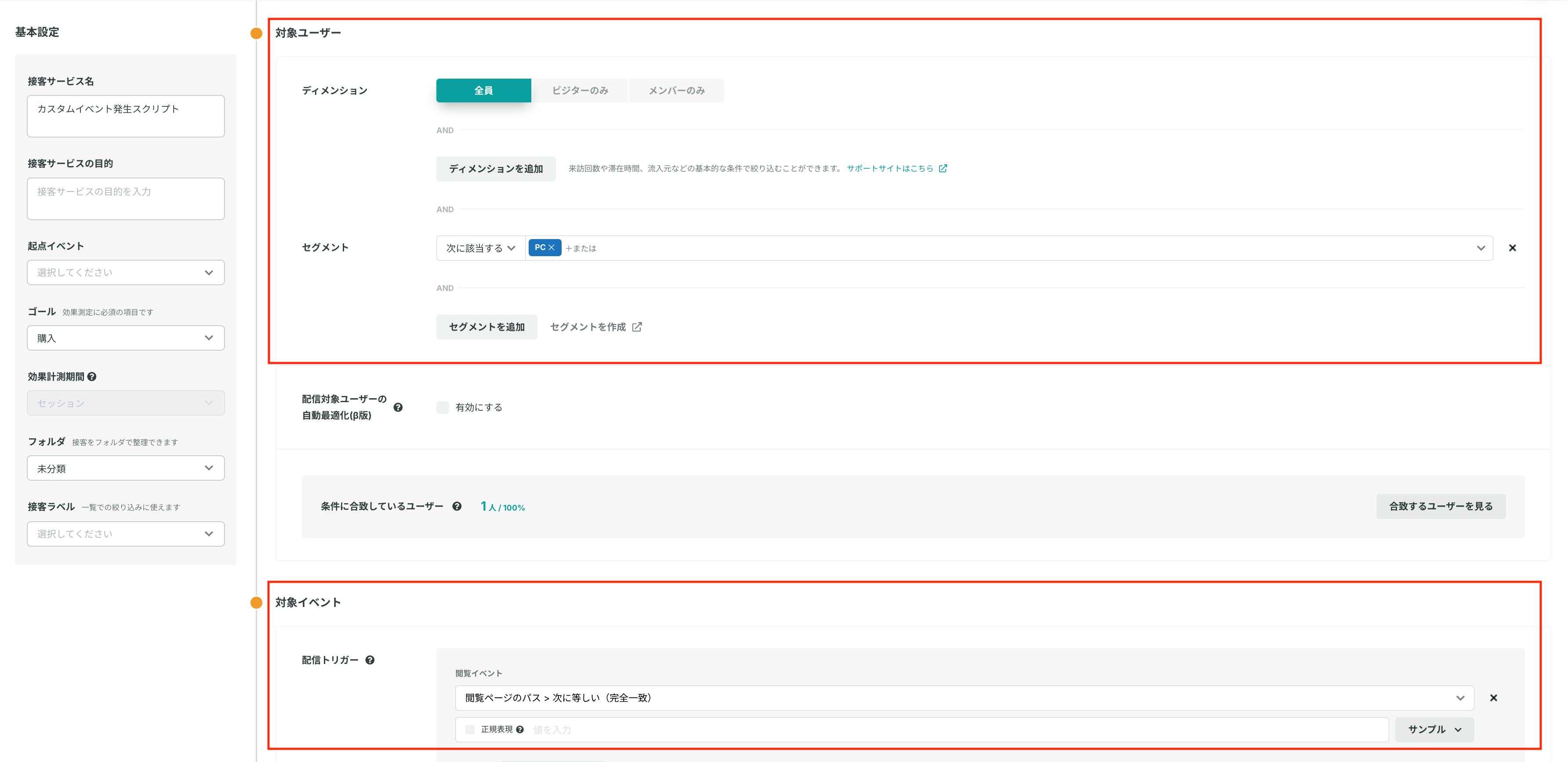Screen dimensions: 1568x762
Task: Click the 接客サービスの目的 input field
Action: click(x=126, y=199)
